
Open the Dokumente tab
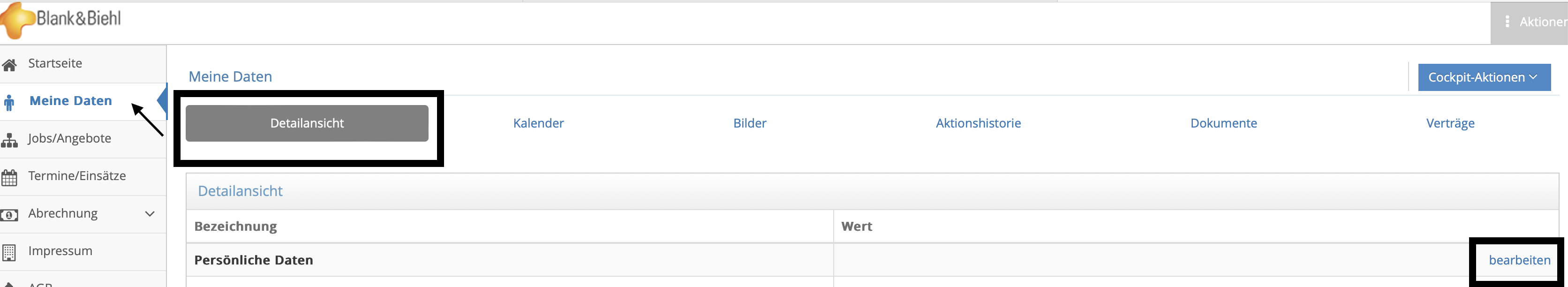1223,123
